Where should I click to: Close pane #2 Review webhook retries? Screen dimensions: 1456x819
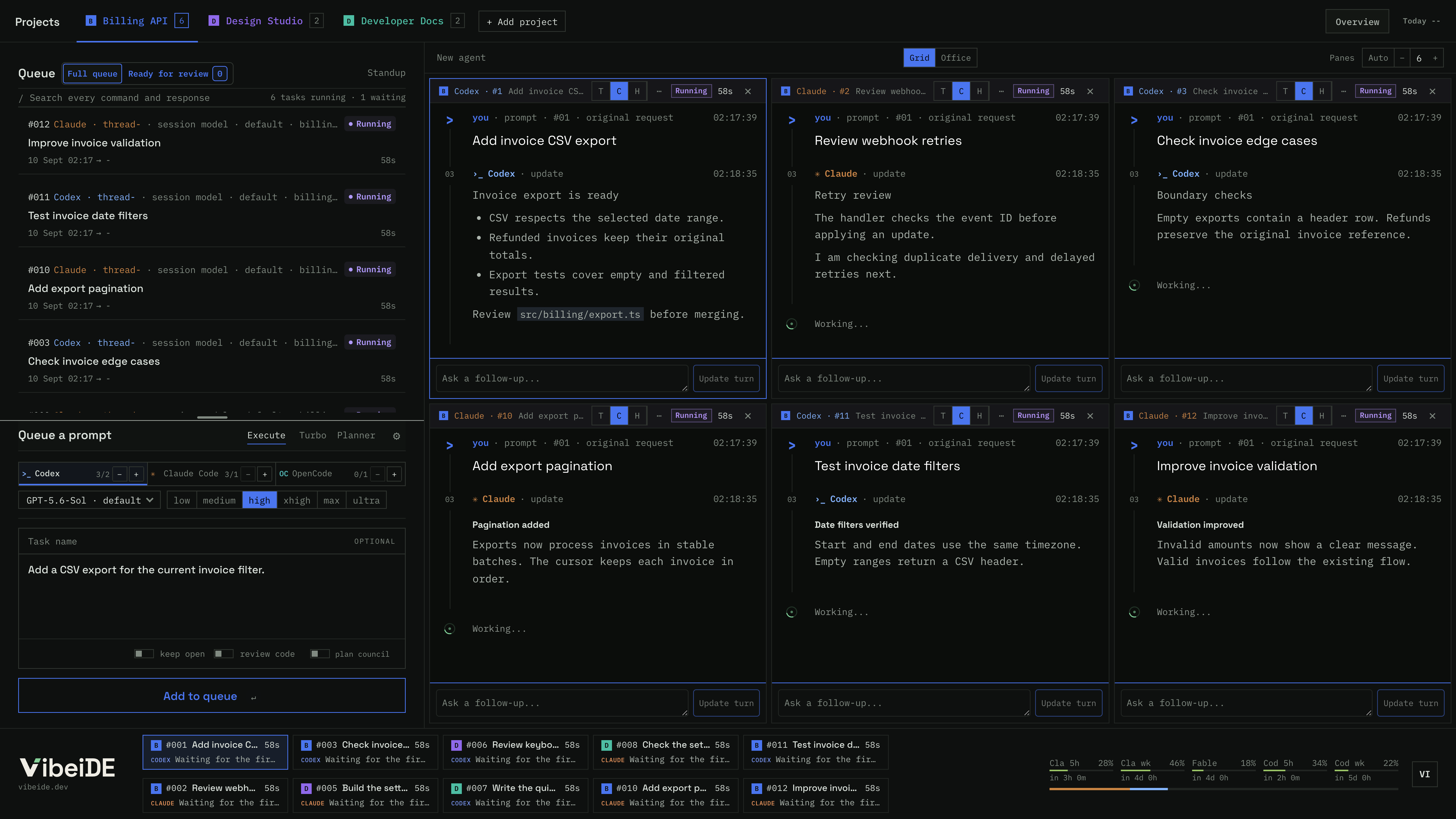(x=1090, y=91)
